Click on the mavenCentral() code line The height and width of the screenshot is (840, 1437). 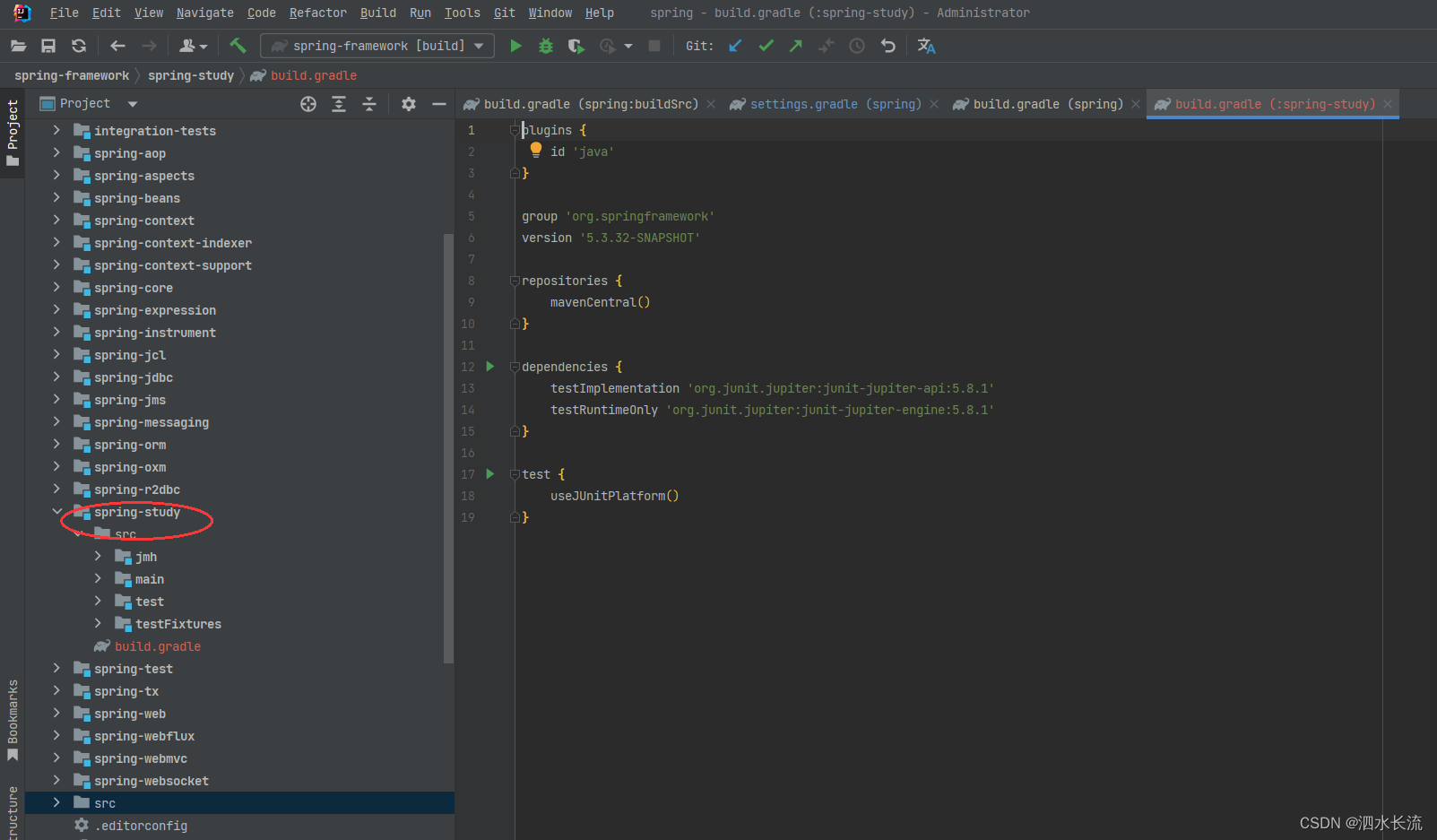pyautogui.click(x=600, y=302)
